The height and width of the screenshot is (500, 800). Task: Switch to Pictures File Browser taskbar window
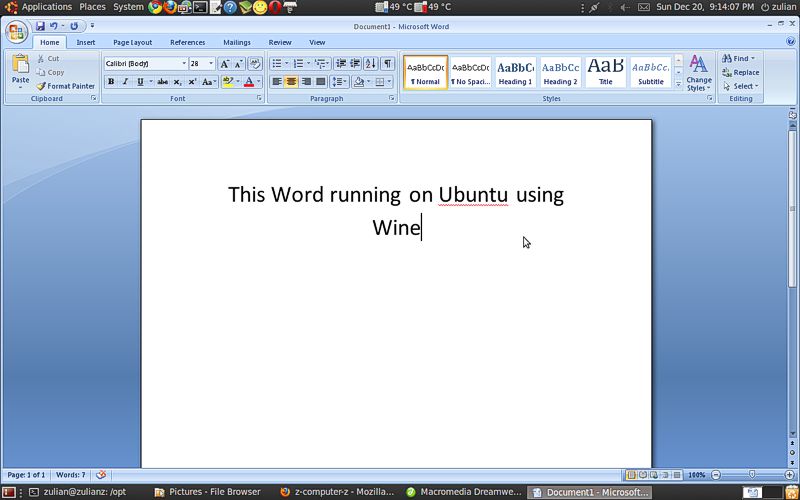[x=208, y=492]
